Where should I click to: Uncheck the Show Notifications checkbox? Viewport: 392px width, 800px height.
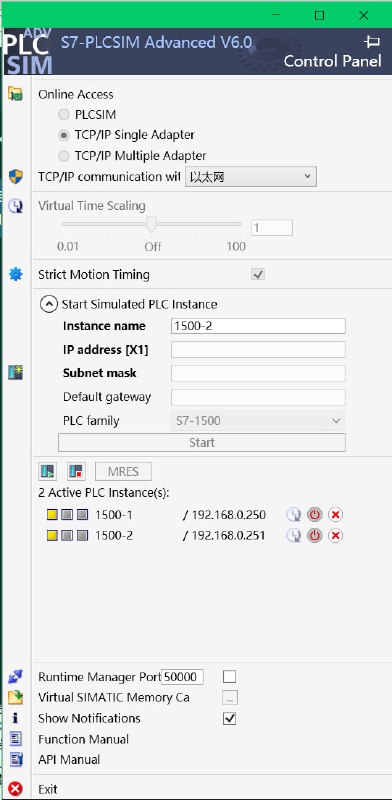click(x=230, y=718)
